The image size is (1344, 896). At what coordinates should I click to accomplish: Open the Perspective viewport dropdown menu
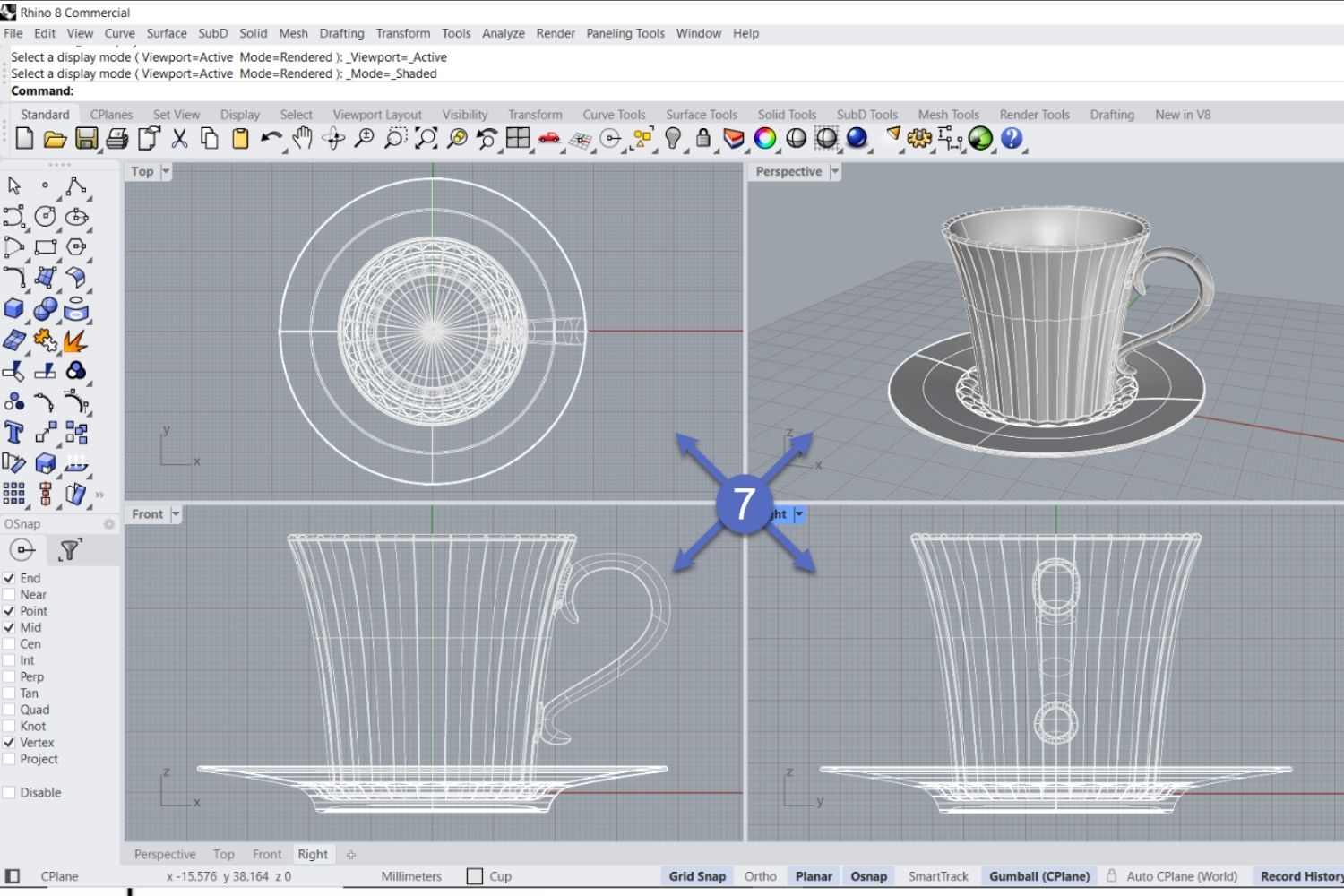[x=835, y=171]
